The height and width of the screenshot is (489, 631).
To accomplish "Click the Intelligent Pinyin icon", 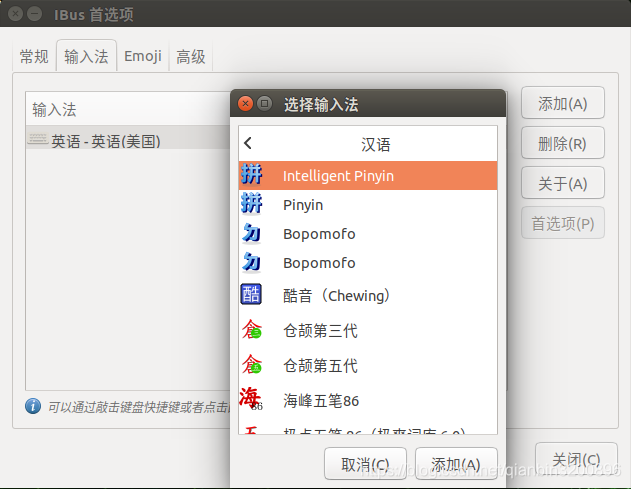I will tap(252, 175).
